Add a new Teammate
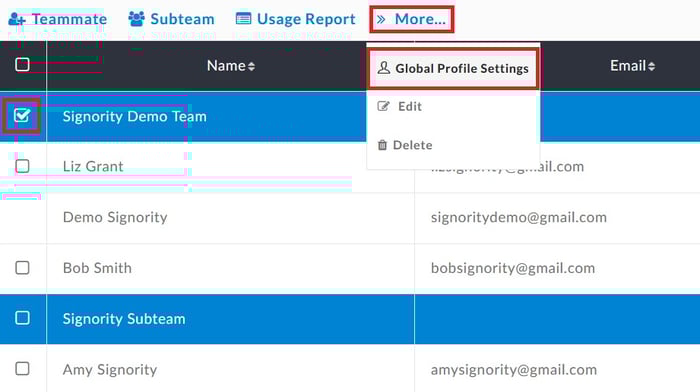The height and width of the screenshot is (392, 700). click(58, 19)
